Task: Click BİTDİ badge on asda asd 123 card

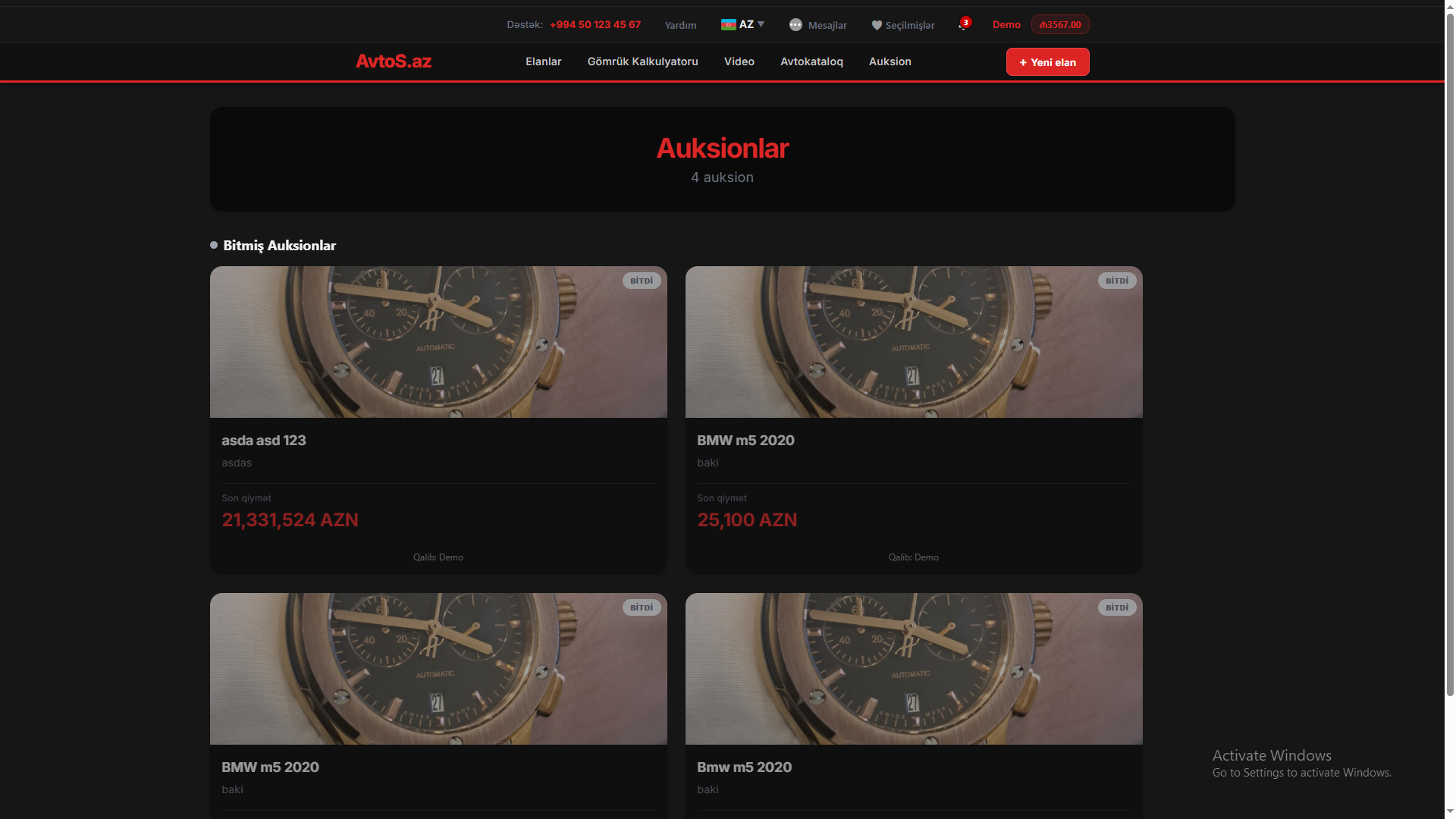Action: (x=642, y=281)
